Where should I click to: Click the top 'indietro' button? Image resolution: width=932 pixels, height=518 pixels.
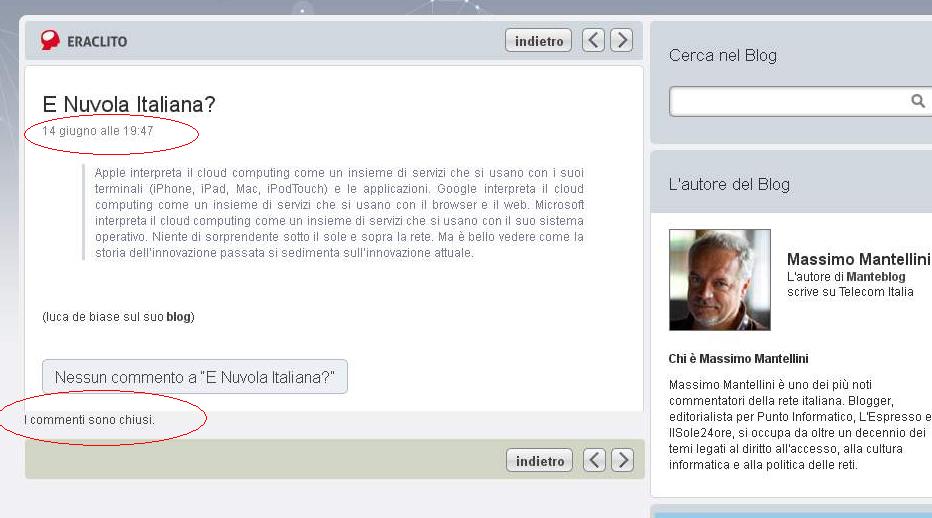[x=539, y=40]
